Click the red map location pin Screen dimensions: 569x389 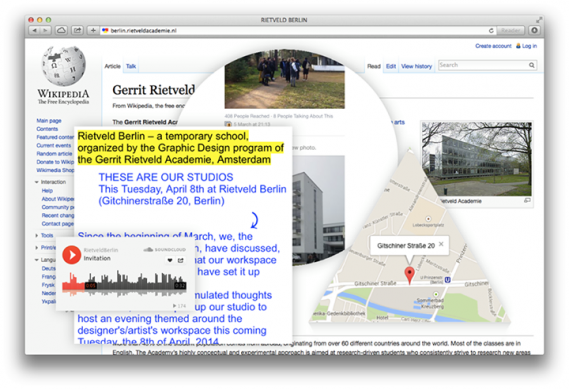click(x=409, y=275)
